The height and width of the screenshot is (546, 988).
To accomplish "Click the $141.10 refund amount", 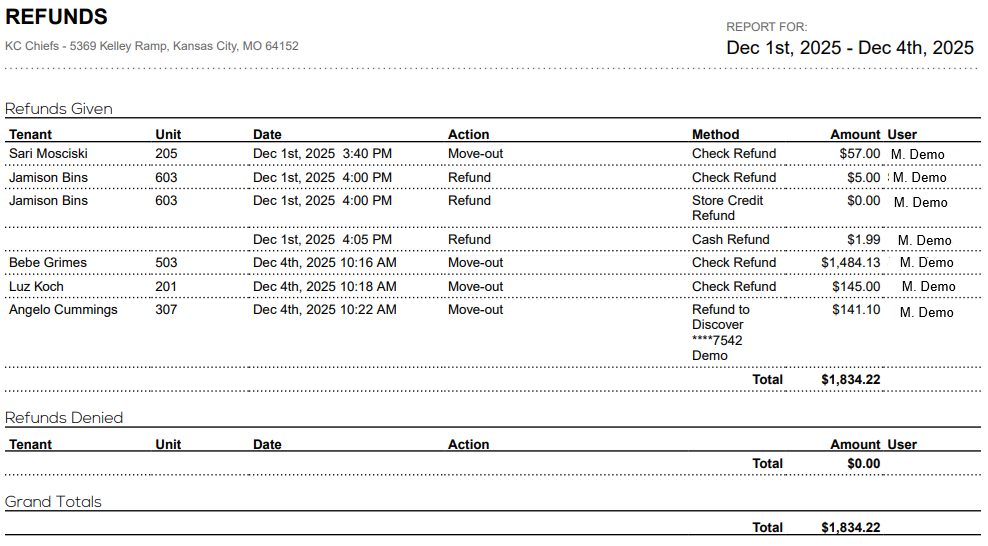I will 856,310.
